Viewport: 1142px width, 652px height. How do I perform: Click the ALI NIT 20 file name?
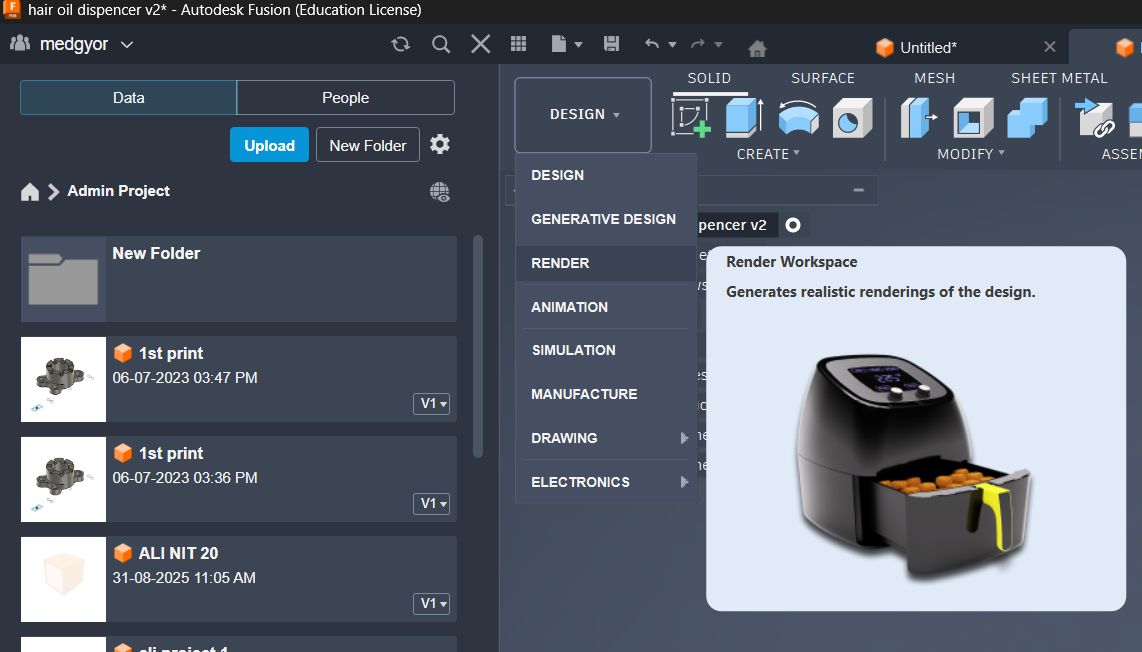pos(178,554)
